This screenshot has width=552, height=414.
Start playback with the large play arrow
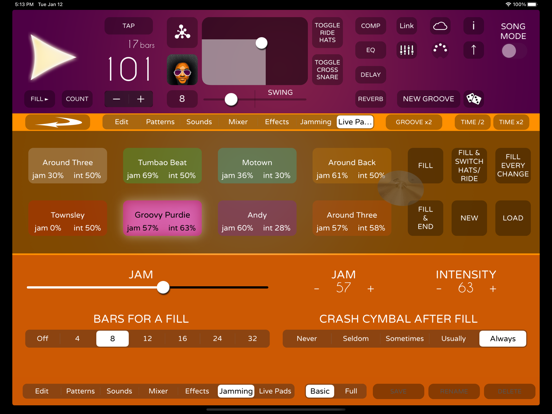(52, 57)
